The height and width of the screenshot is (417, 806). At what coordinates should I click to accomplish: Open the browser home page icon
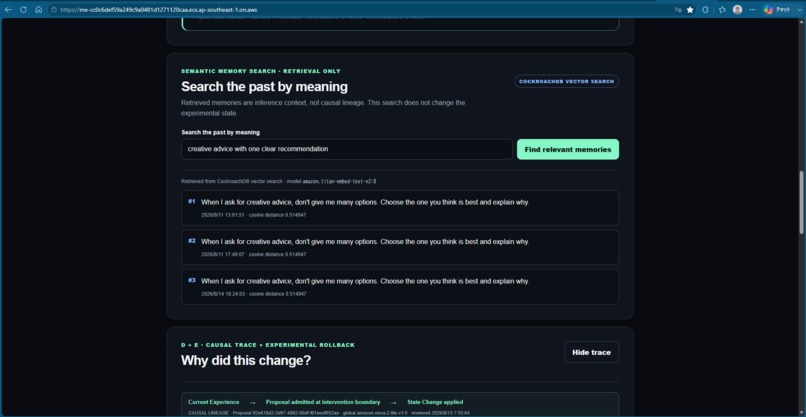(x=39, y=9)
